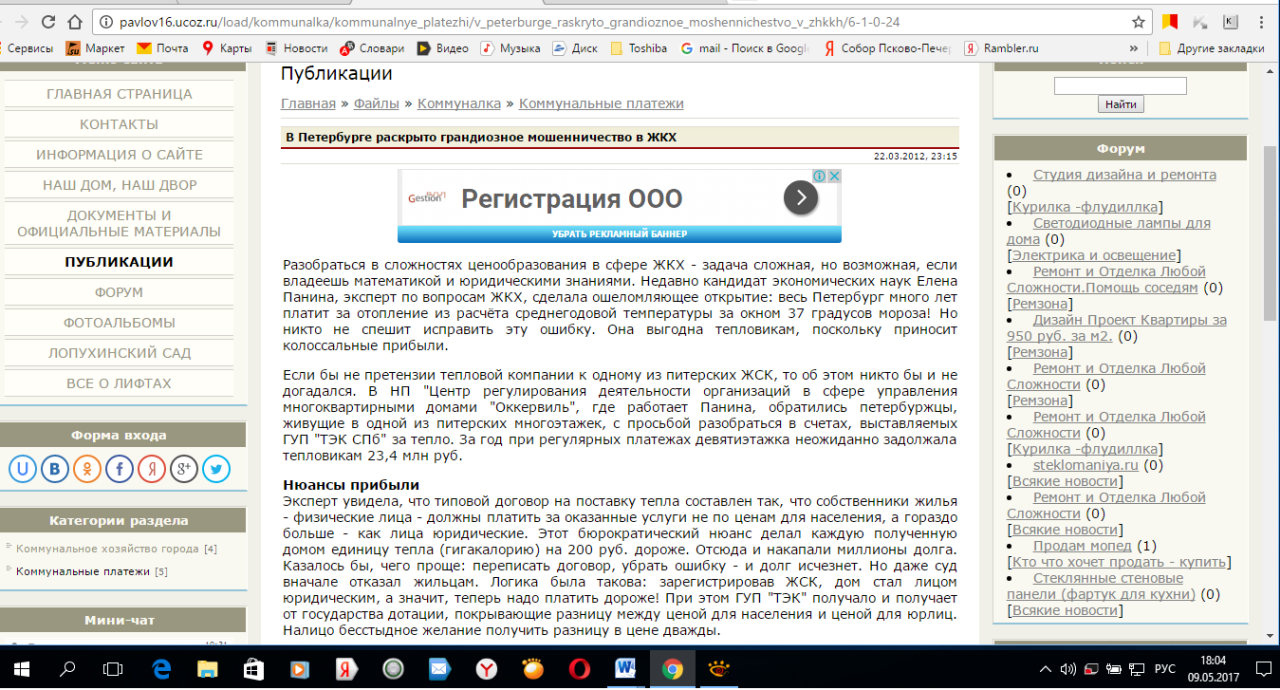Switch the input language РУС indicator
The image size is (1280, 690).
[x=1165, y=668]
